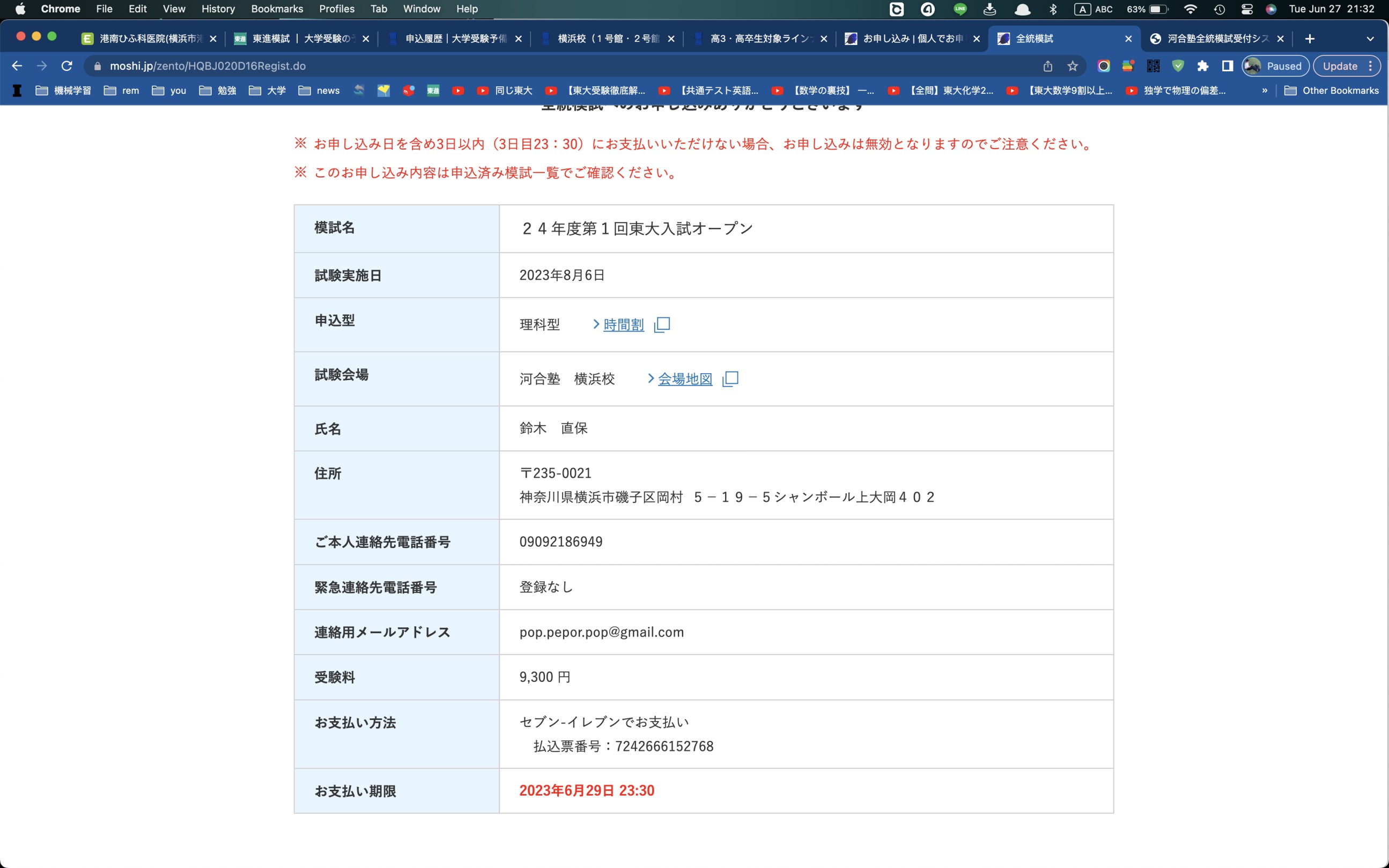This screenshot has width=1389, height=868.
Task: Select the 払込票番号 7242666152768 text
Action: [x=623, y=746]
